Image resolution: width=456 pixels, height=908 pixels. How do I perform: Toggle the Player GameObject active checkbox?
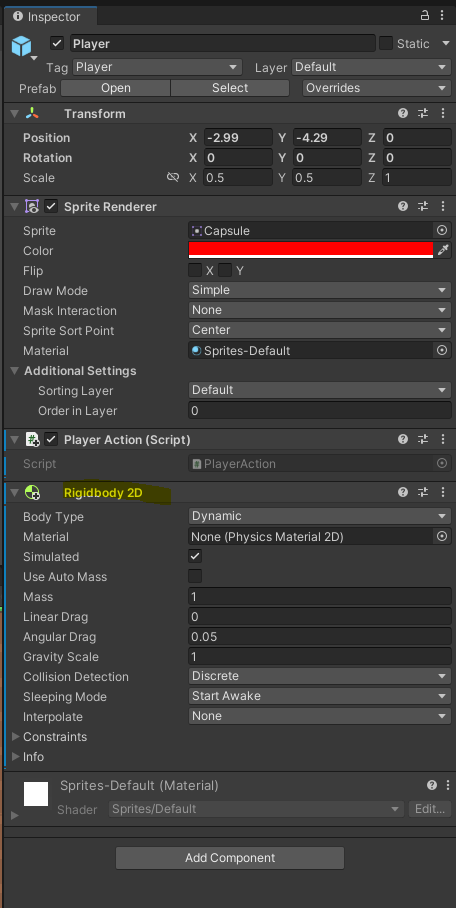pyautogui.click(x=57, y=43)
